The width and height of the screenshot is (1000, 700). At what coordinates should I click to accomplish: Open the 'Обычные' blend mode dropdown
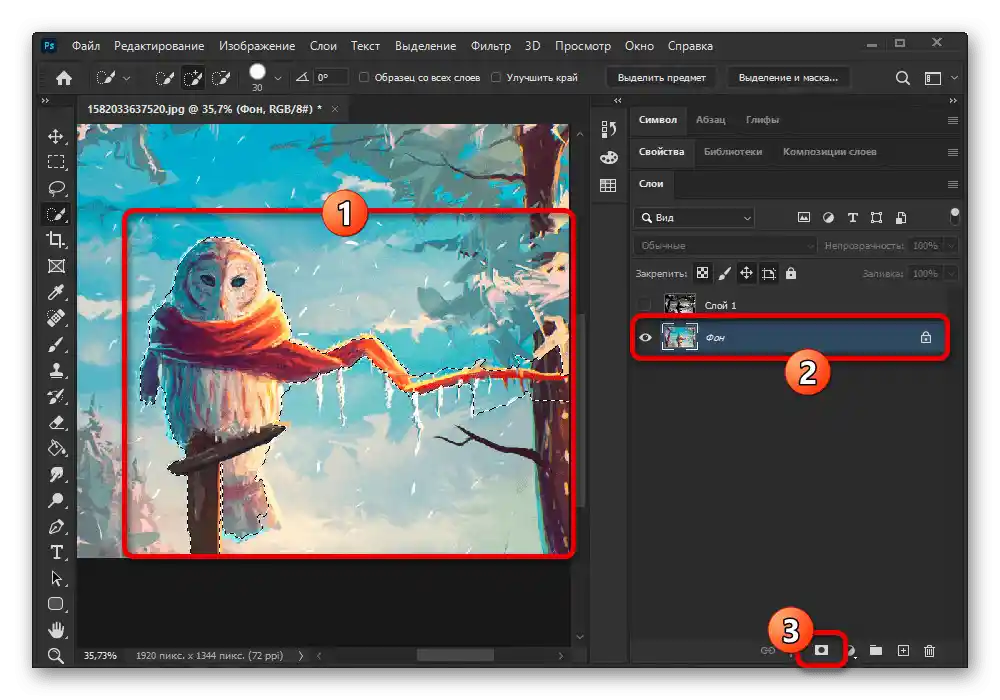coord(724,245)
